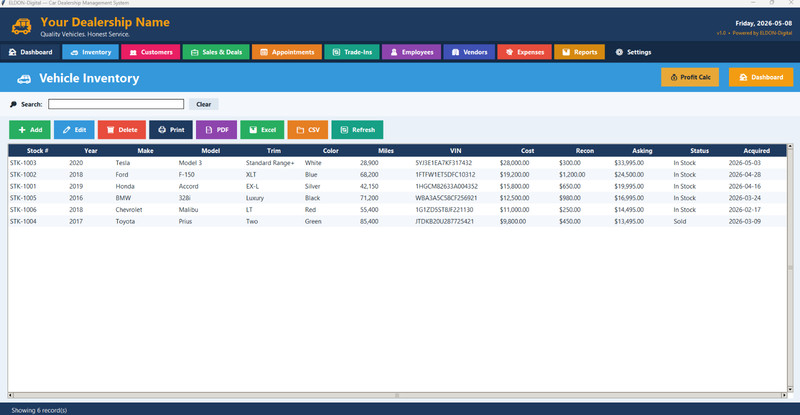The image size is (800, 415).
Task: Click the orange Dashboard button in header
Action: tap(761, 77)
